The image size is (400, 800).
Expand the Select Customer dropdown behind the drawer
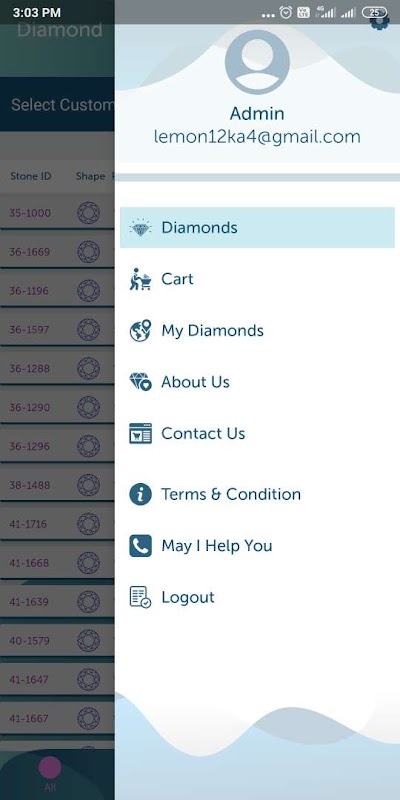click(x=57, y=105)
